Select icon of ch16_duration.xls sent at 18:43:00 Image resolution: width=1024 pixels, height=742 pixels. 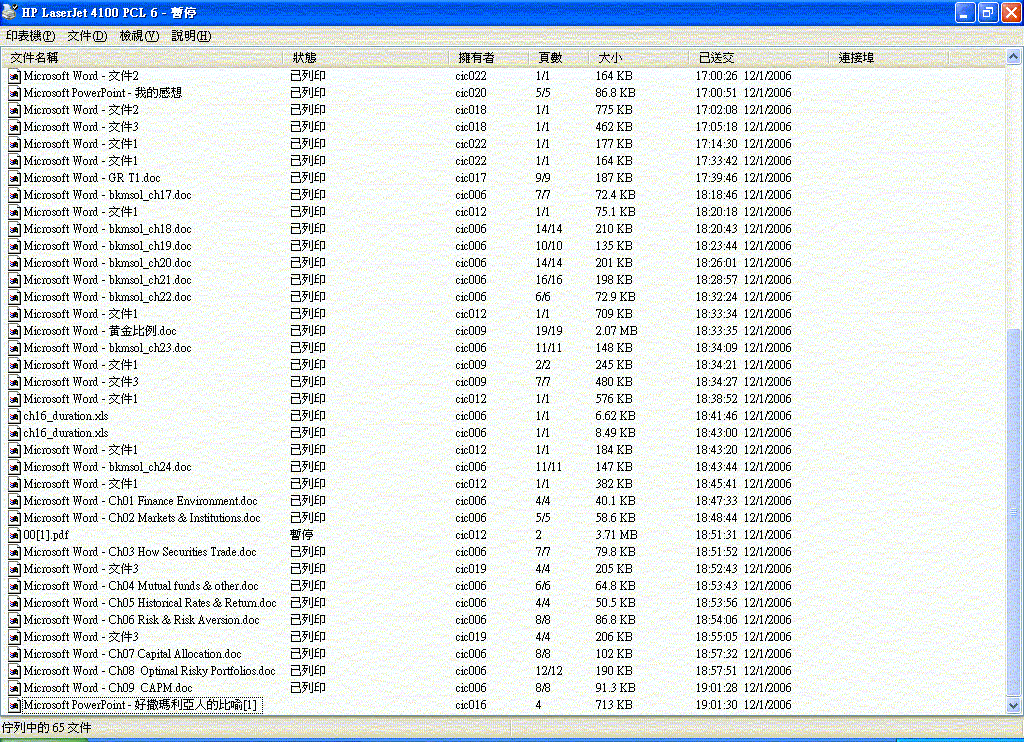click(14, 433)
